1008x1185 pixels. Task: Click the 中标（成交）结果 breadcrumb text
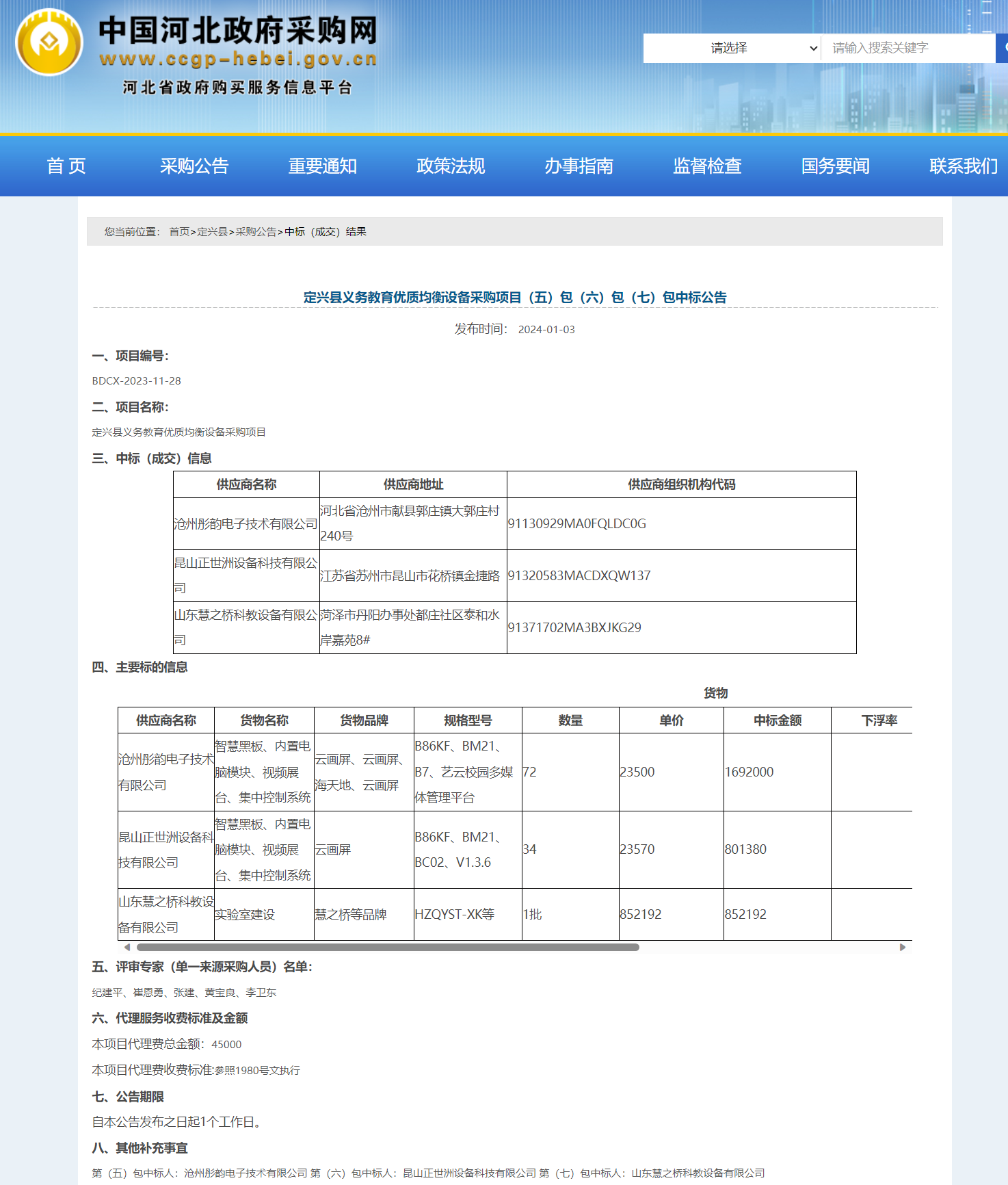[x=326, y=232]
